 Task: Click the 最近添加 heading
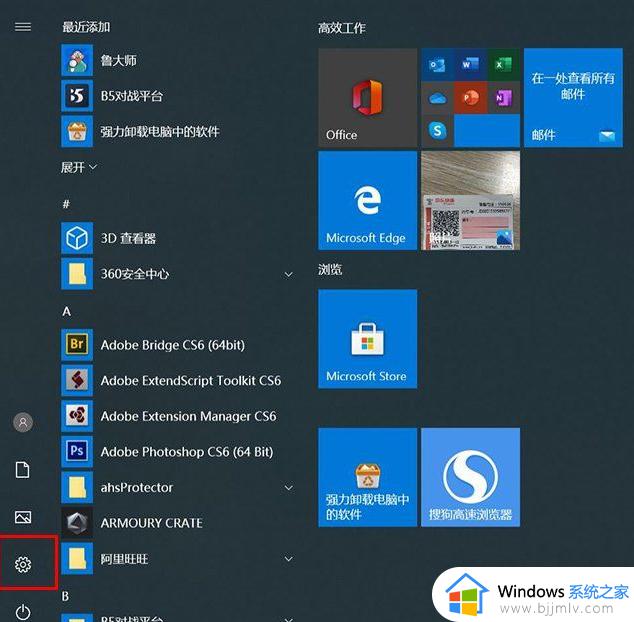(x=86, y=27)
